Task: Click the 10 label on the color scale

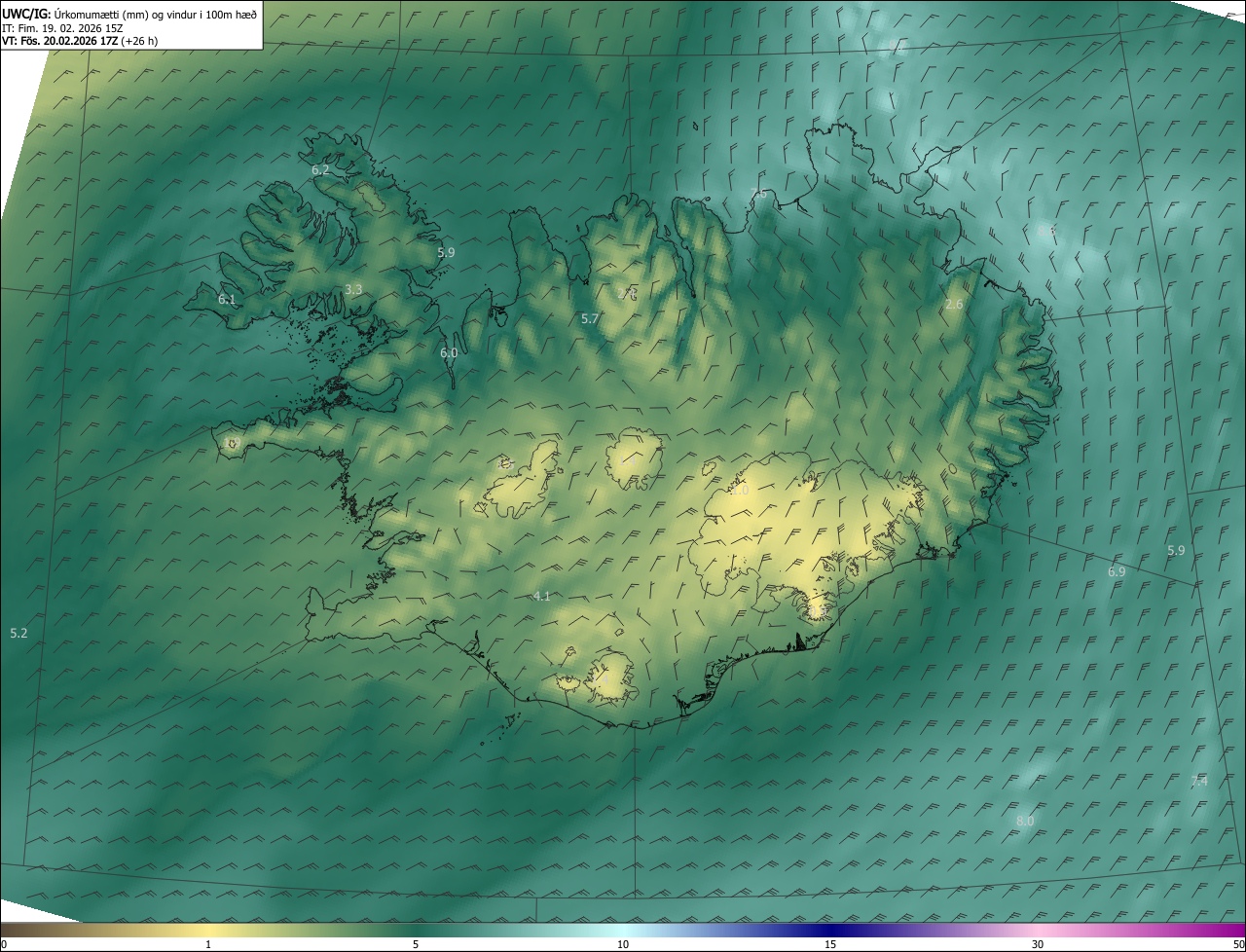Action: (623, 944)
